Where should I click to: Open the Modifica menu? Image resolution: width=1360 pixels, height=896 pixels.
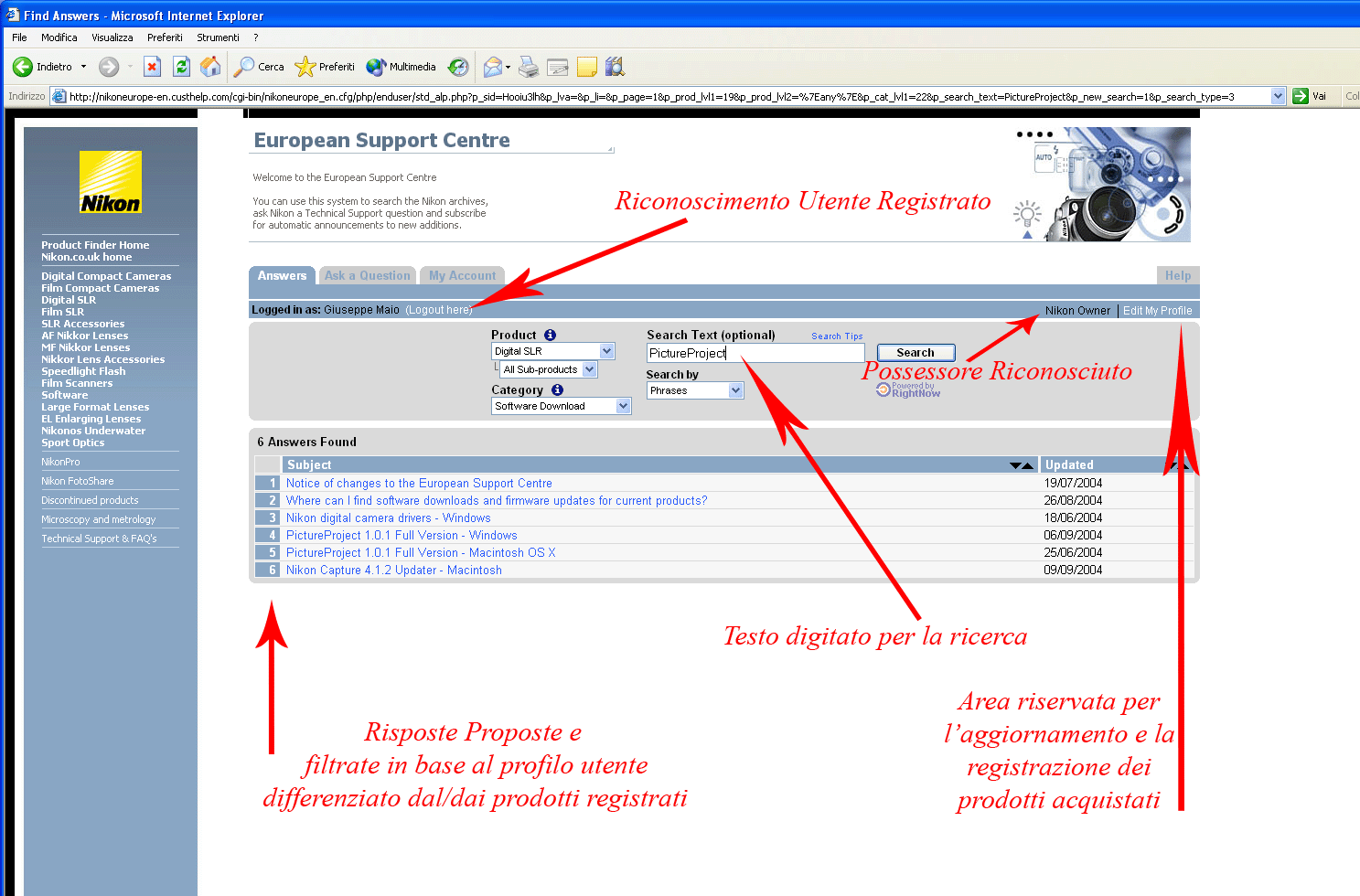(59, 37)
